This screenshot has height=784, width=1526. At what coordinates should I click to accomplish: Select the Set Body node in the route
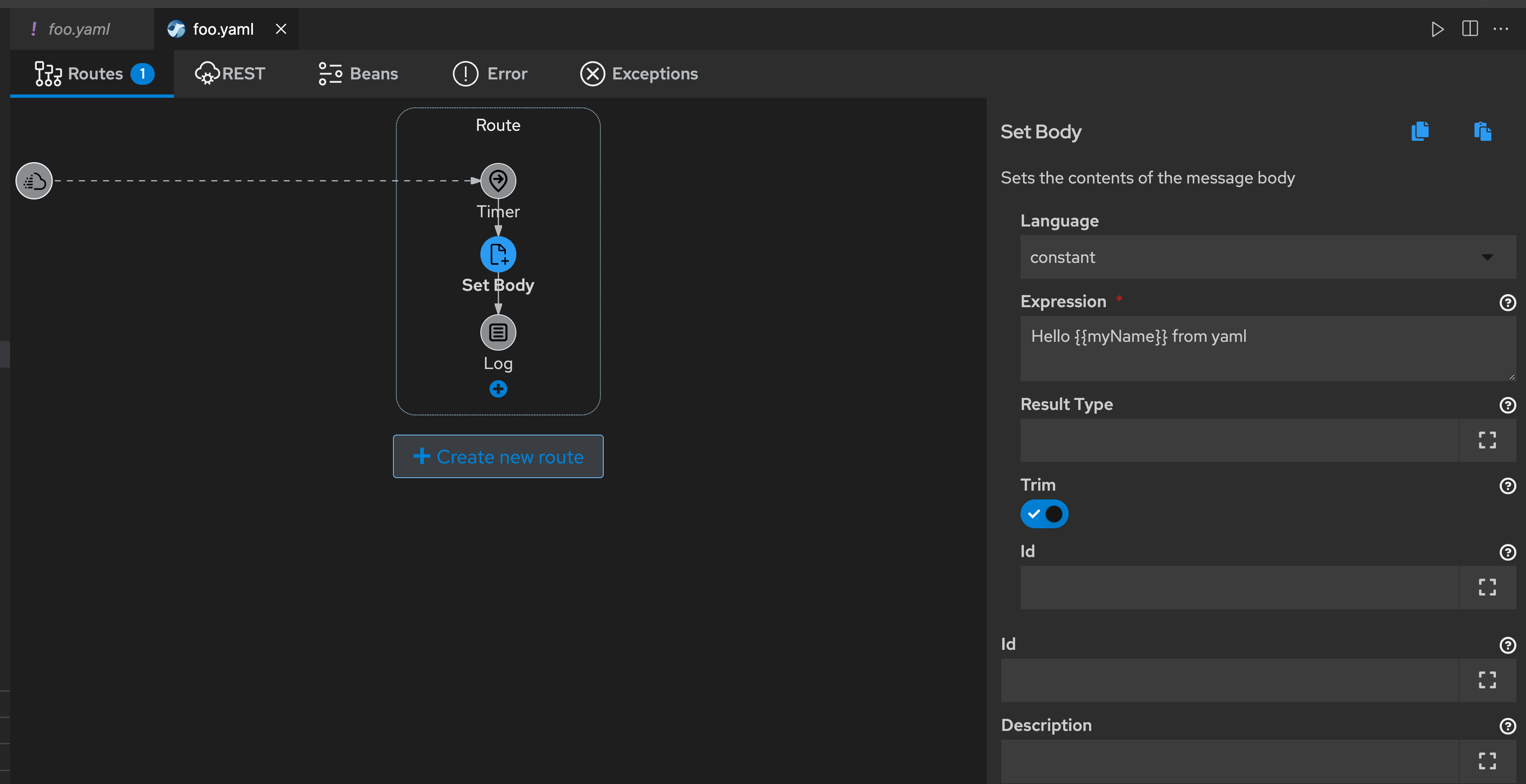(x=498, y=254)
